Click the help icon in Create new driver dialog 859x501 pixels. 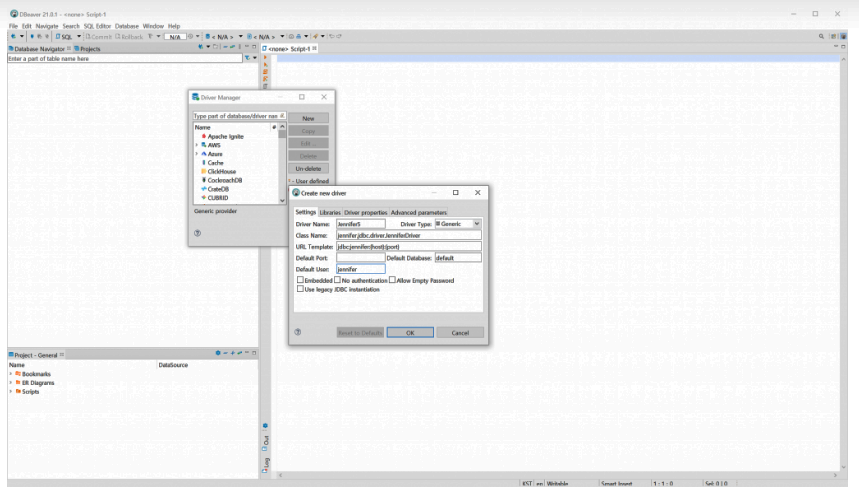tap(299, 332)
